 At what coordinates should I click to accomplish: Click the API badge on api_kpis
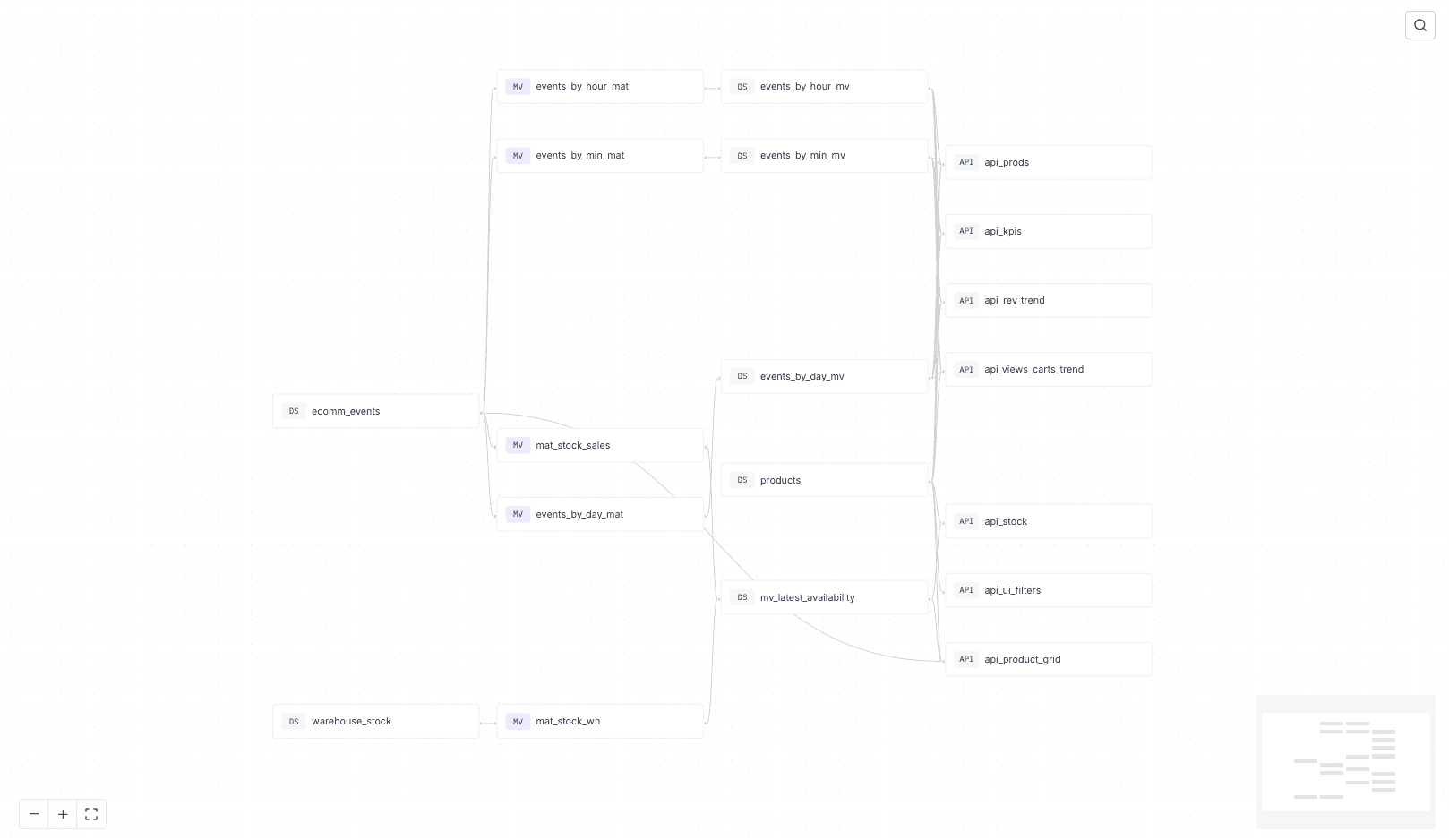966,231
